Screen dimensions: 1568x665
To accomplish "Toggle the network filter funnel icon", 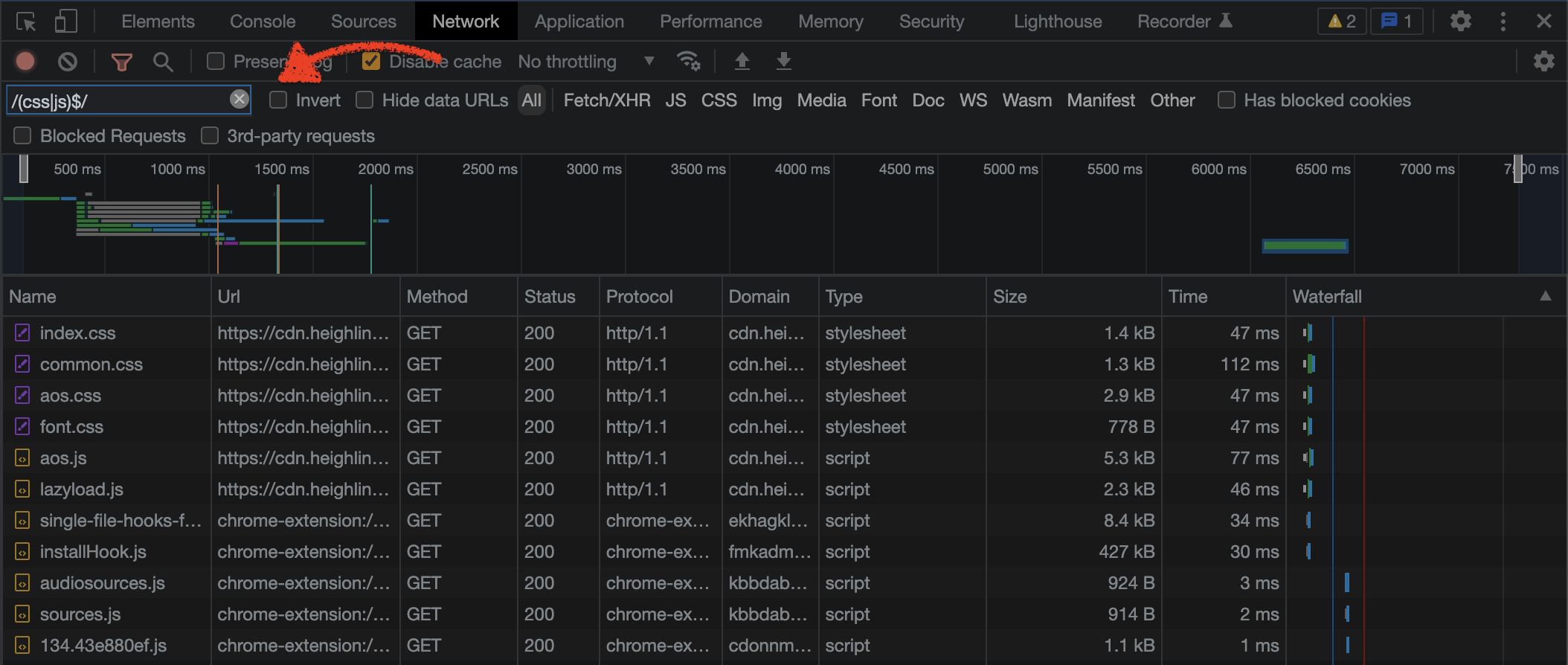I will point(121,62).
